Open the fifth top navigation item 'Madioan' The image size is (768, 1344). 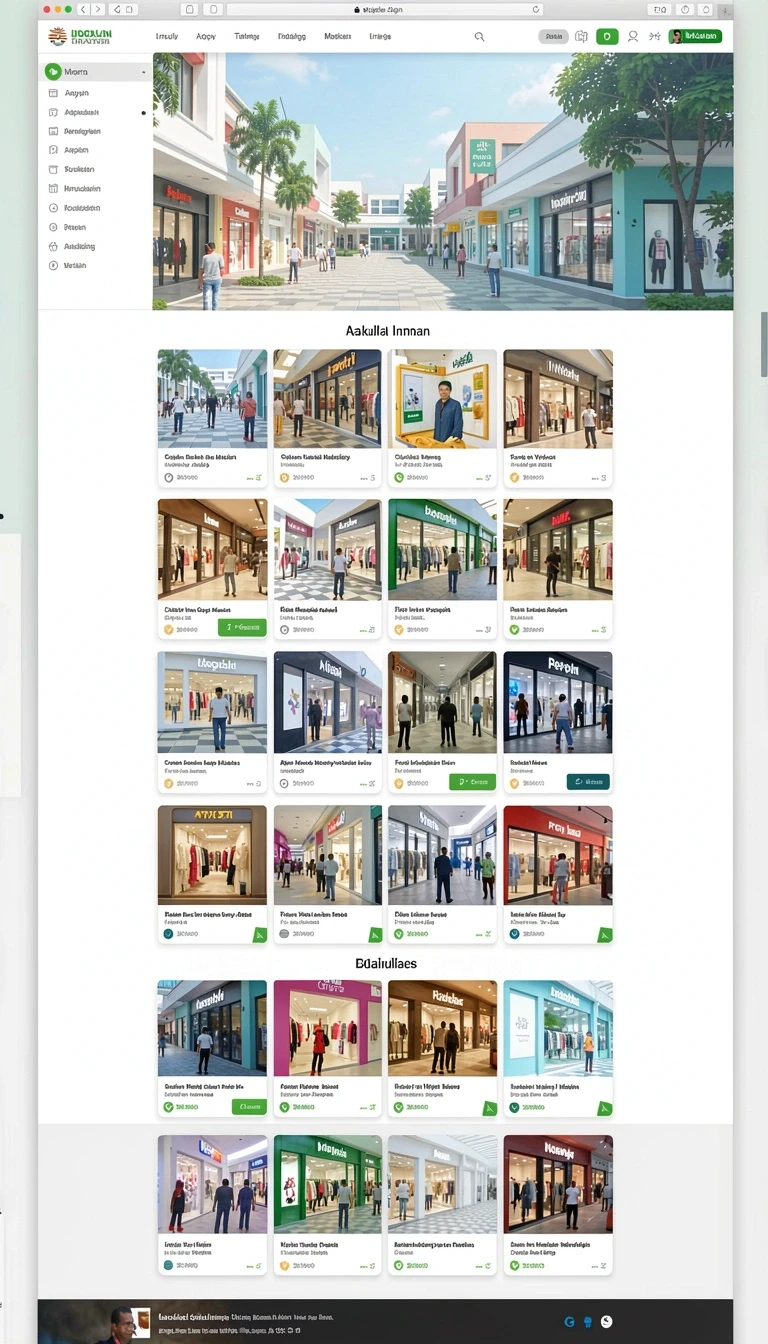[338, 36]
